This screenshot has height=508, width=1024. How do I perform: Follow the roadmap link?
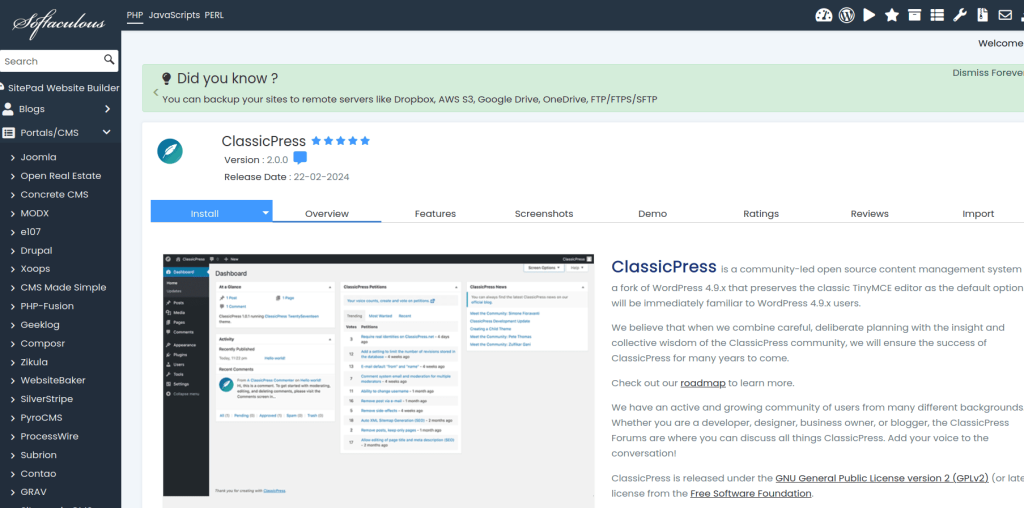tap(703, 383)
